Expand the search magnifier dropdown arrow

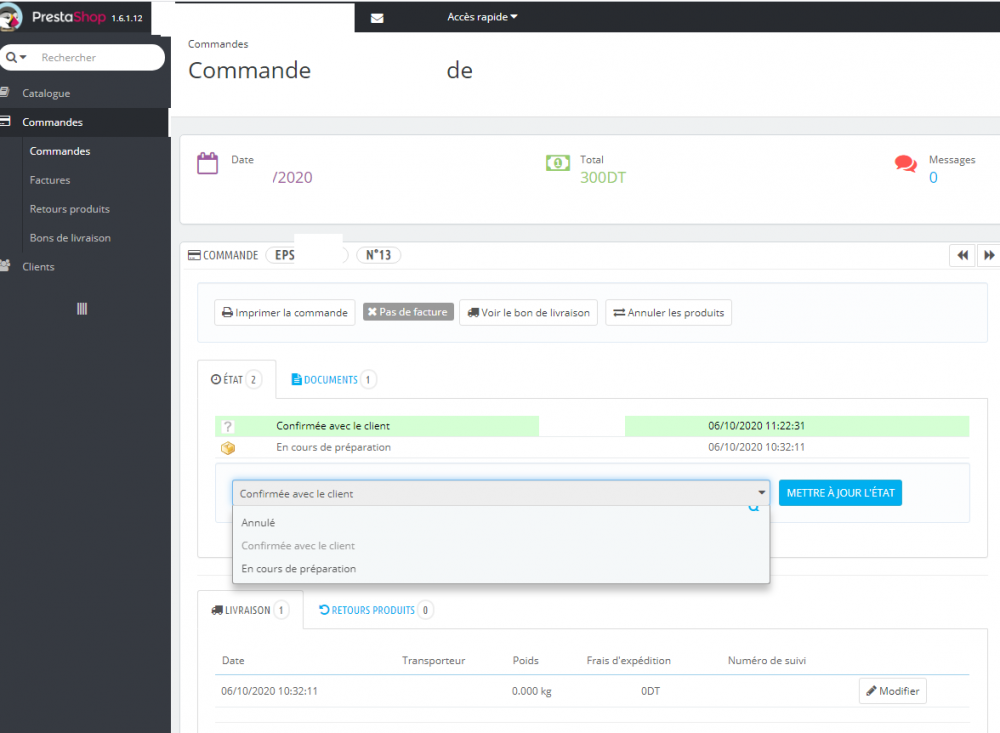click(17, 57)
